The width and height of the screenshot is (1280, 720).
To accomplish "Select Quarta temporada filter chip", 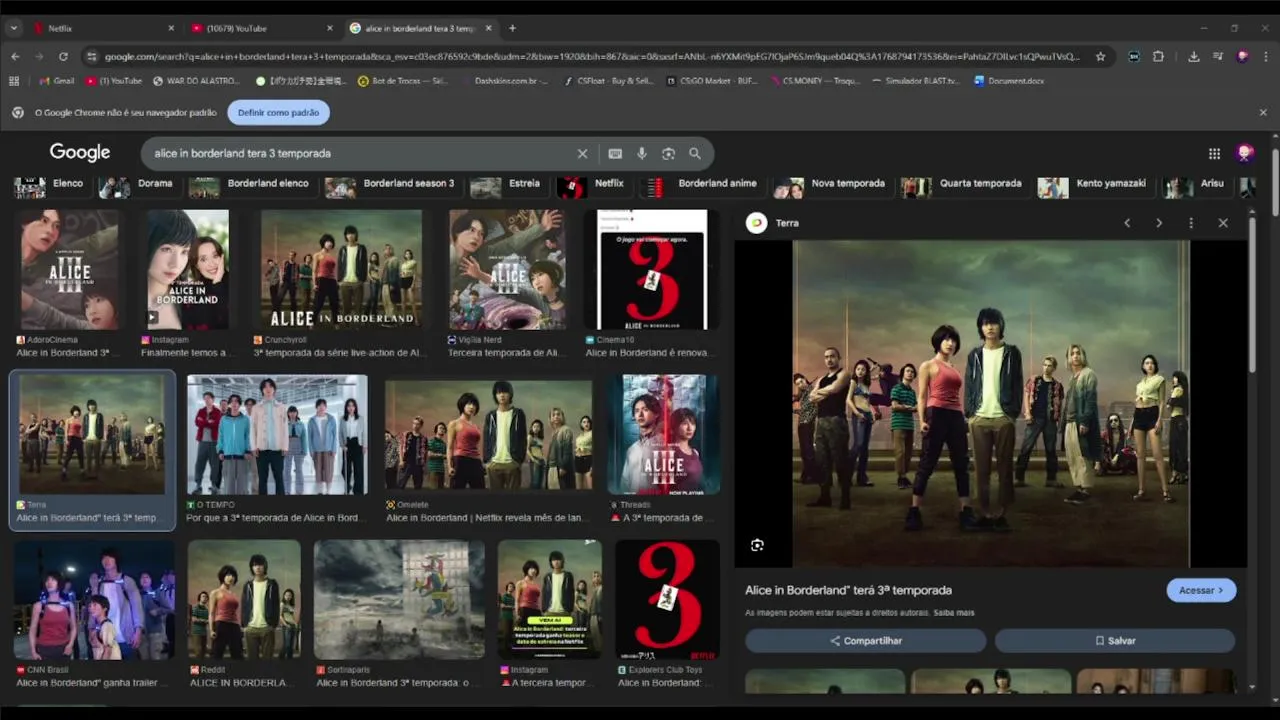I will click(962, 184).
